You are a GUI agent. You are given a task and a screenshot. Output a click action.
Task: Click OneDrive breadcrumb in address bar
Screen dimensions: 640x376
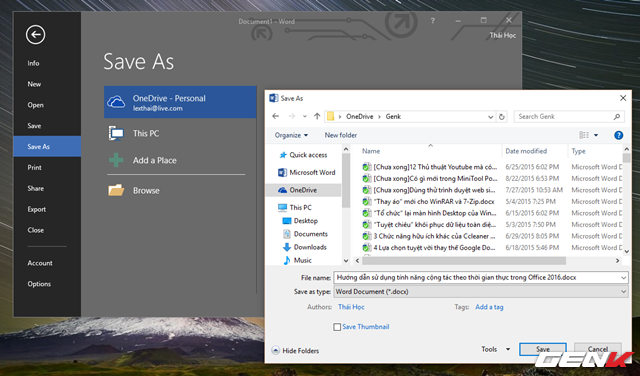[360, 116]
